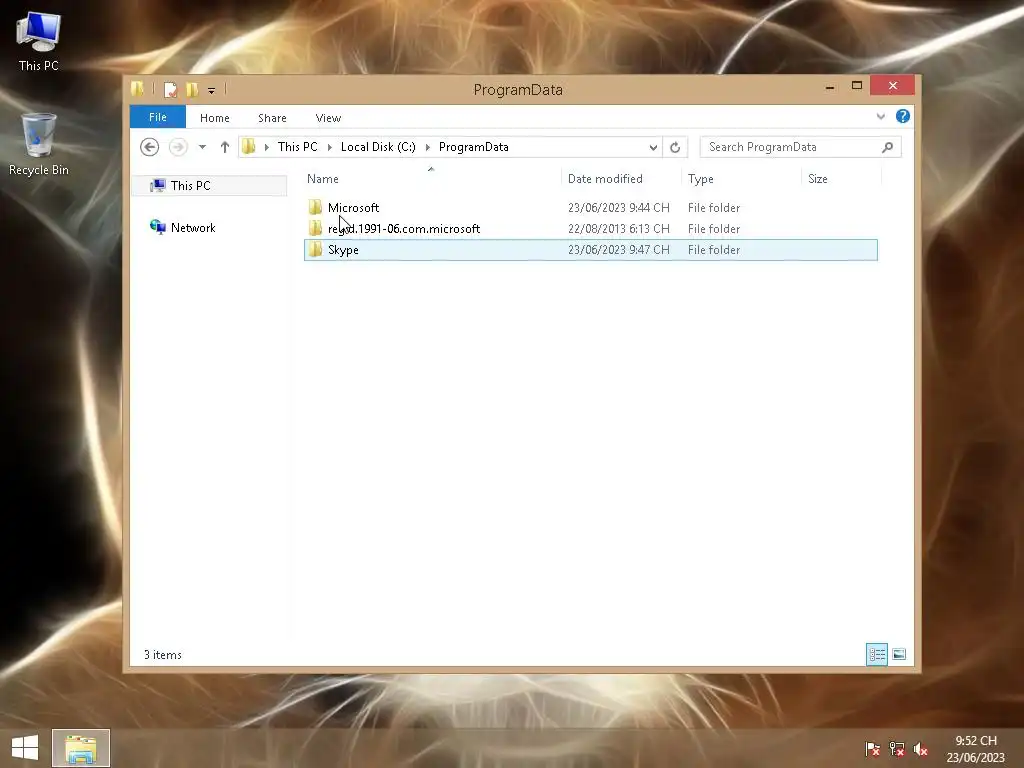Open Customize Quick Access Toolbar dropdown
Screen dimensions: 1024x768
pyautogui.click(x=212, y=90)
